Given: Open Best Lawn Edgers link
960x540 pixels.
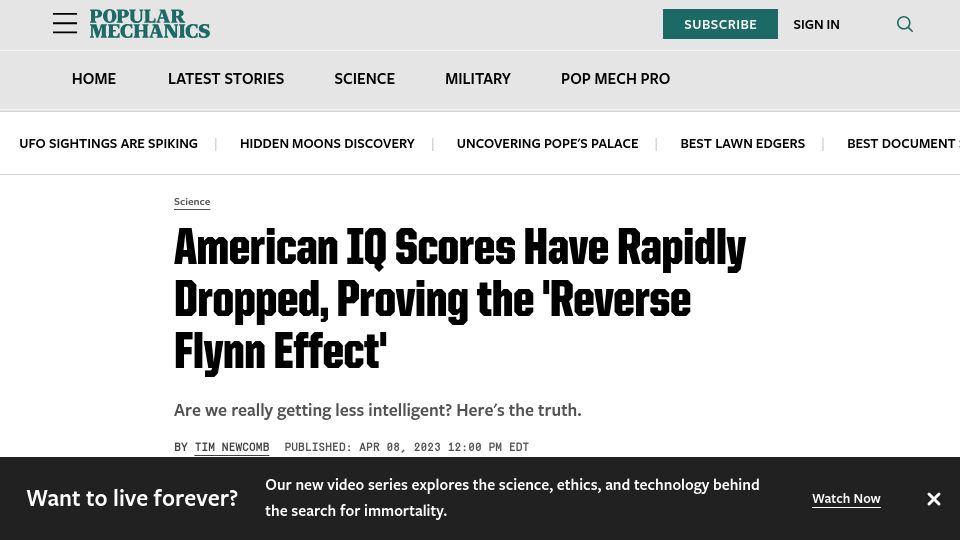Looking at the screenshot, I should (742, 144).
